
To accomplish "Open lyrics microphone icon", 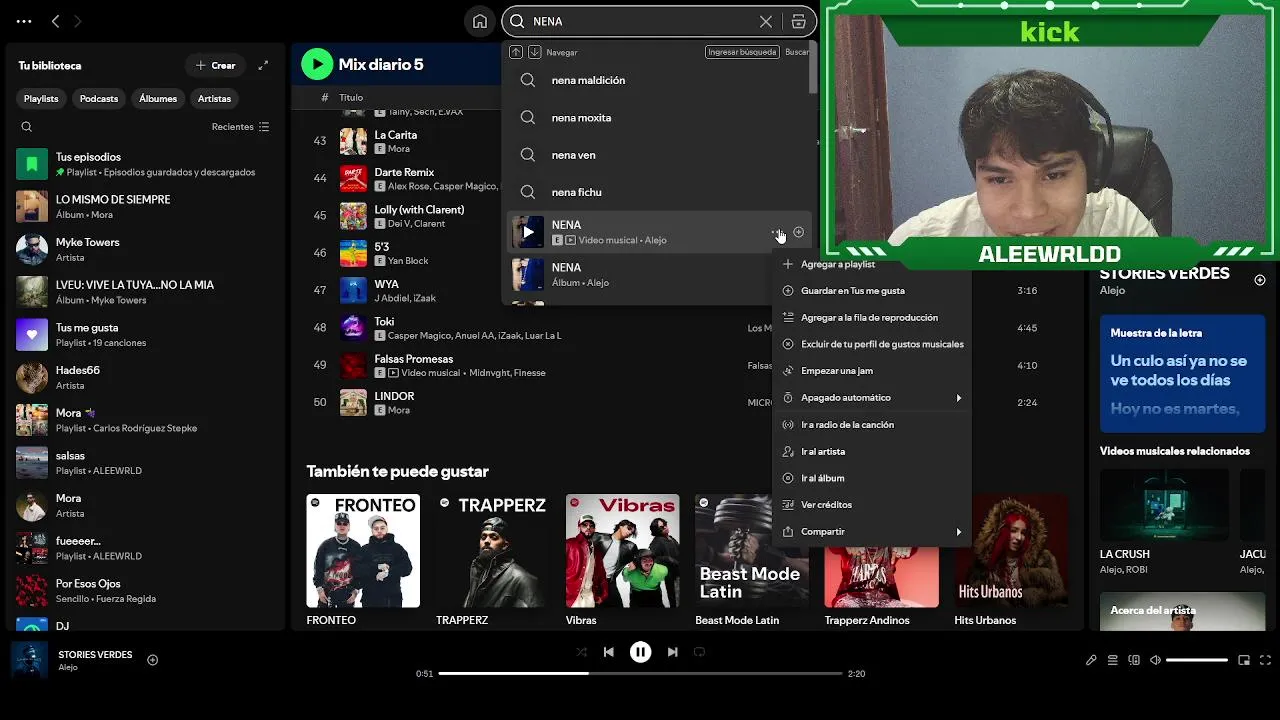I will click(1091, 660).
